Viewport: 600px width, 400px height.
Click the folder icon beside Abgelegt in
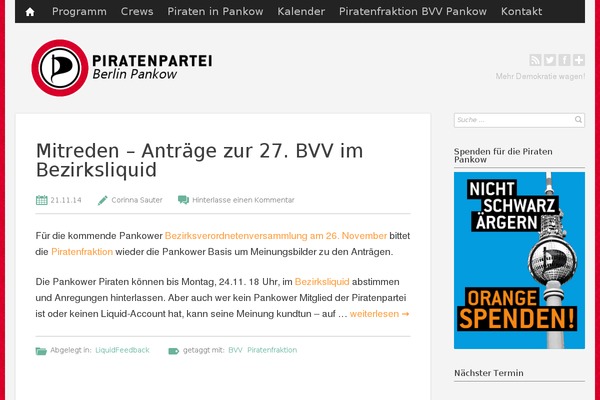pyautogui.click(x=41, y=351)
